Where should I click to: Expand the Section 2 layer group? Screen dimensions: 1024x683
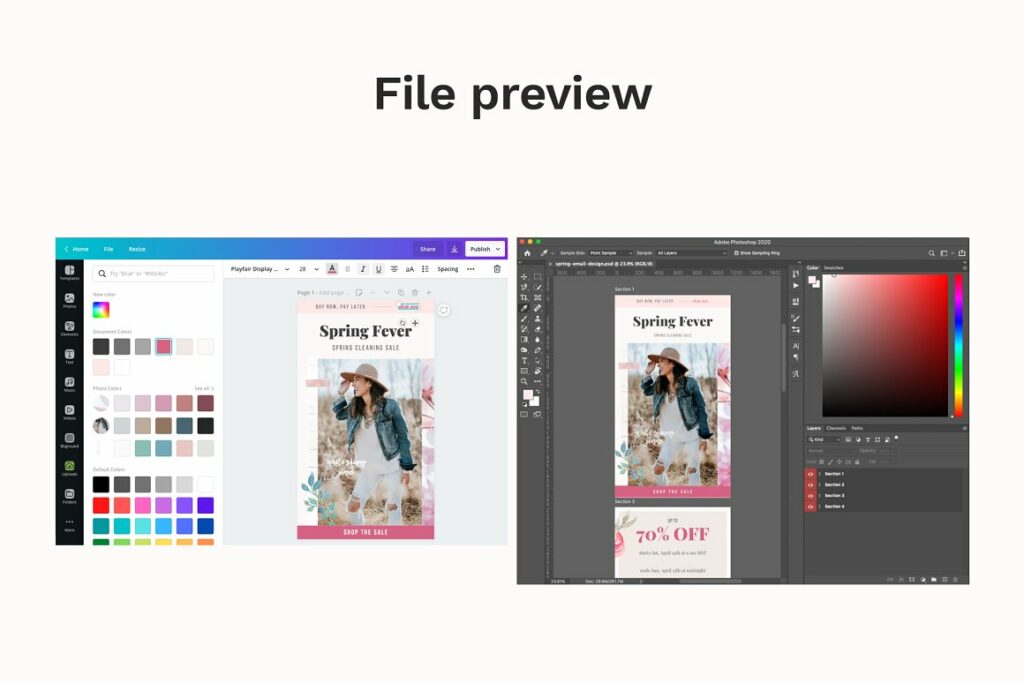tap(819, 484)
